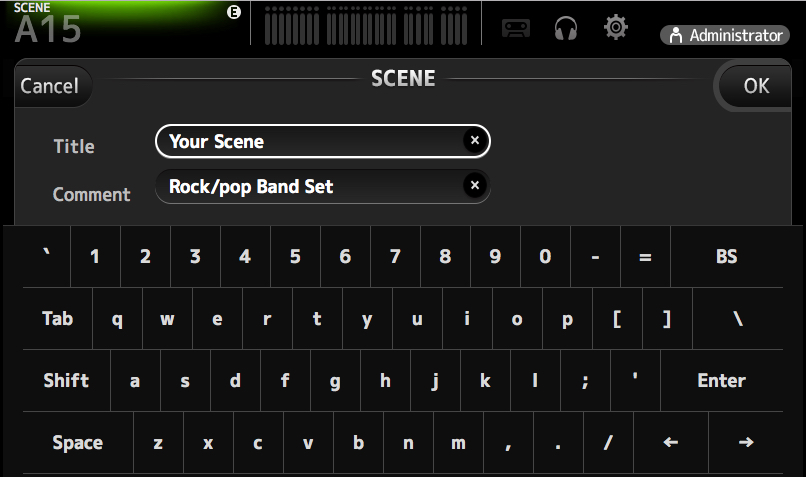
Task: Click the Title input field
Action: point(310,141)
